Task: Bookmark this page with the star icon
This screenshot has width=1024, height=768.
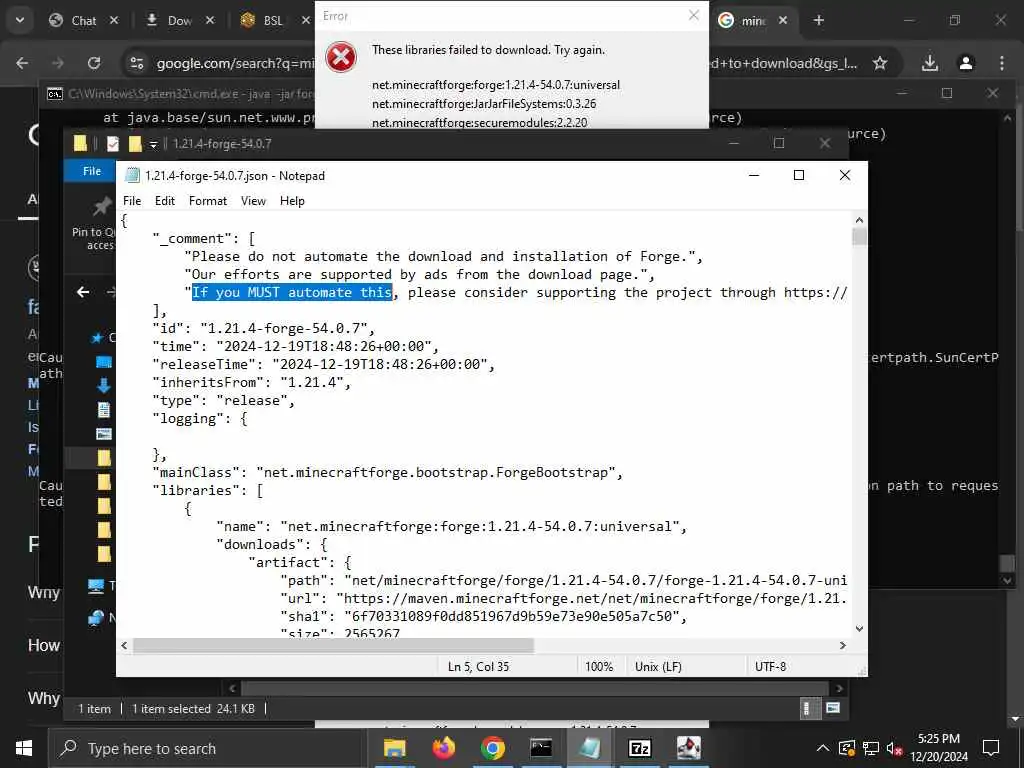Action: pyautogui.click(x=880, y=63)
